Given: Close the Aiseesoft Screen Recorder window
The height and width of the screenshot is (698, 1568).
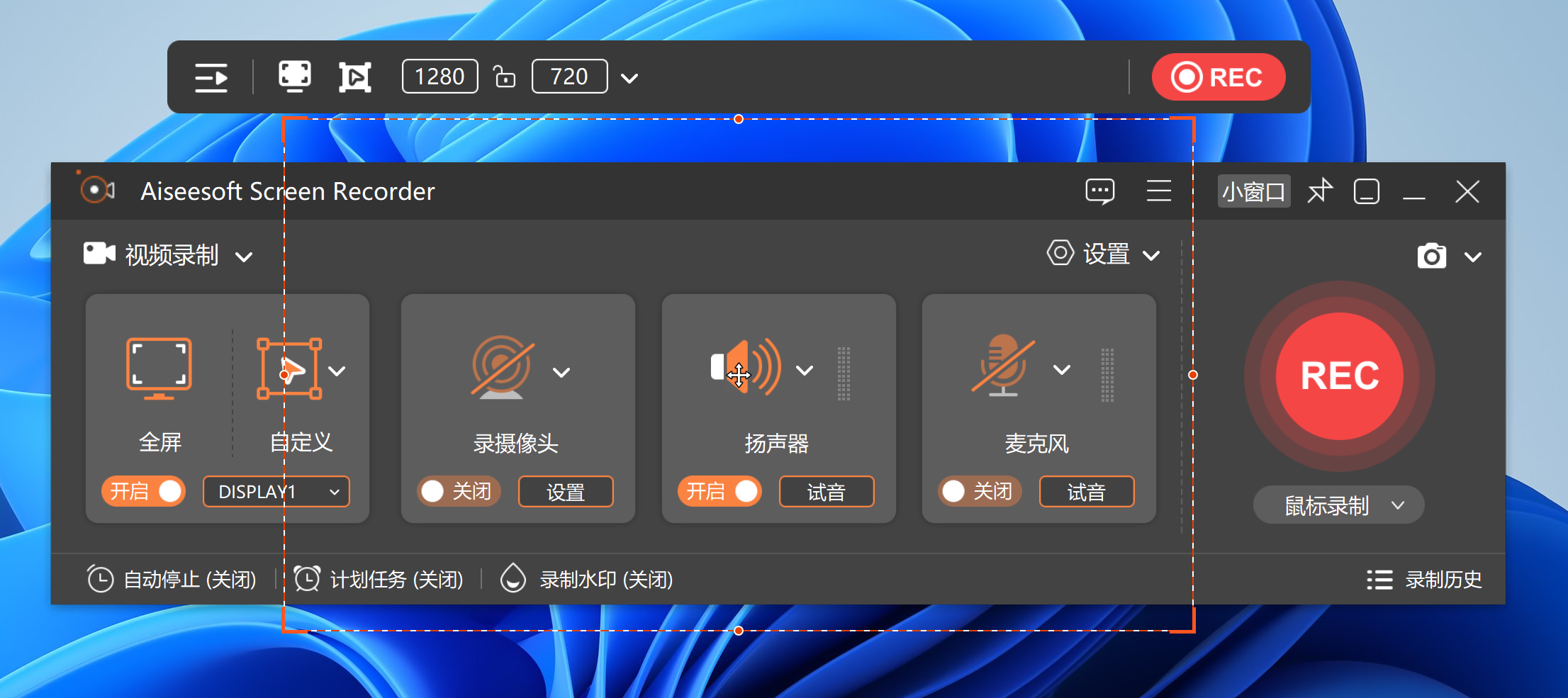Looking at the screenshot, I should pyautogui.click(x=1467, y=191).
